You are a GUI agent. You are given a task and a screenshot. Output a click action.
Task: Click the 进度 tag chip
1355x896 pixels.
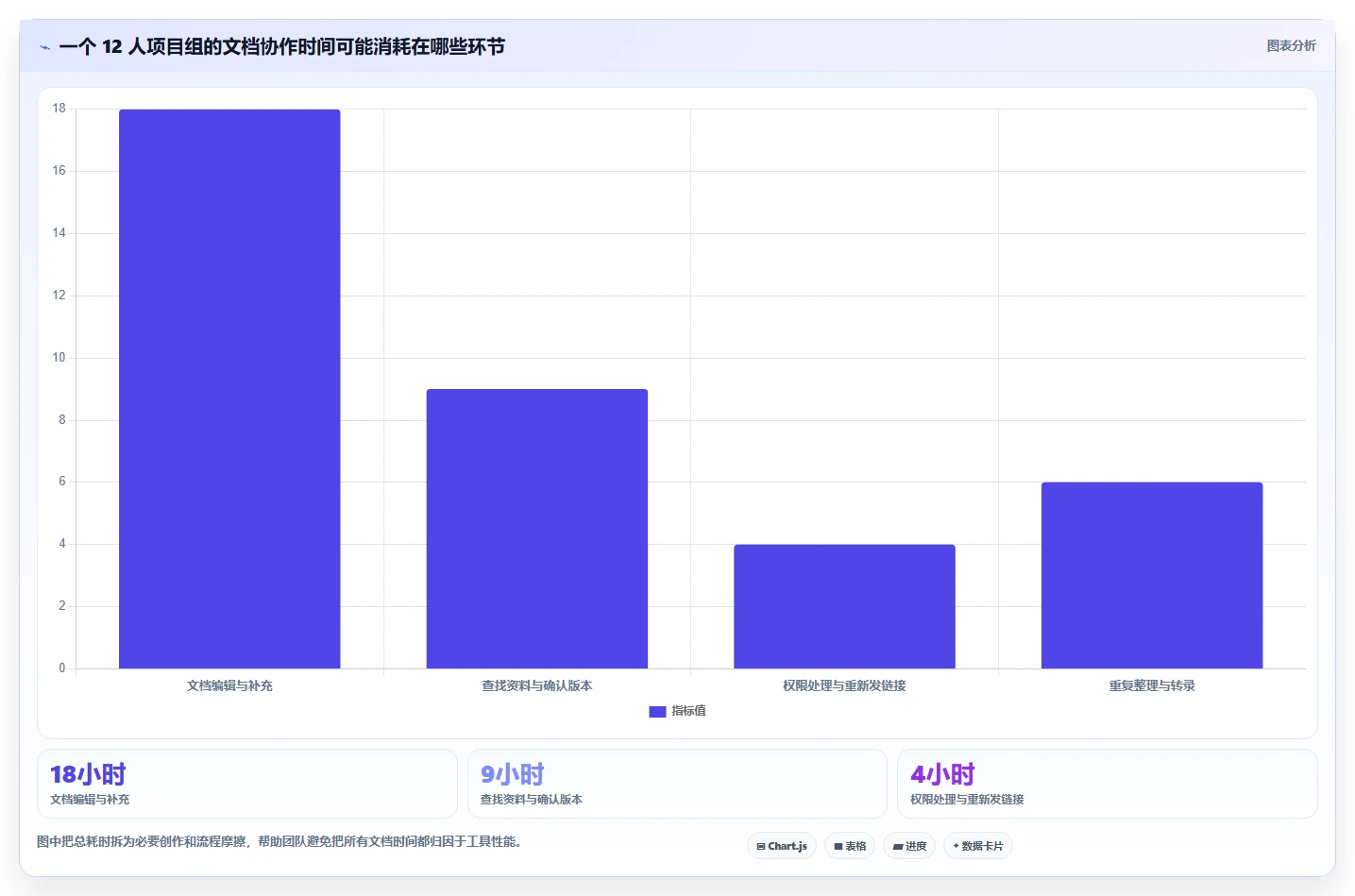pos(909,846)
